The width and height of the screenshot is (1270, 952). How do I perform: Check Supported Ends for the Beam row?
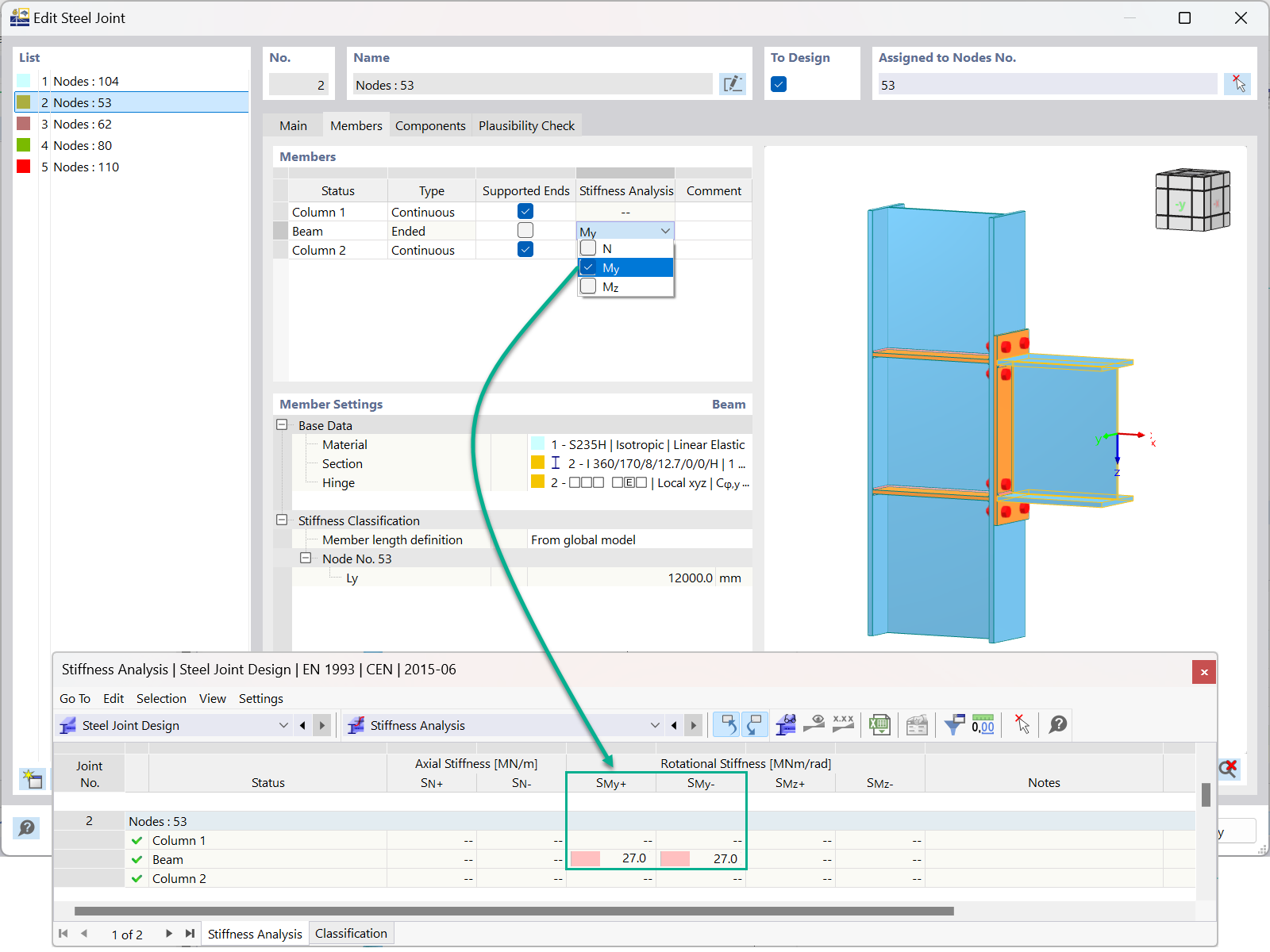click(525, 229)
